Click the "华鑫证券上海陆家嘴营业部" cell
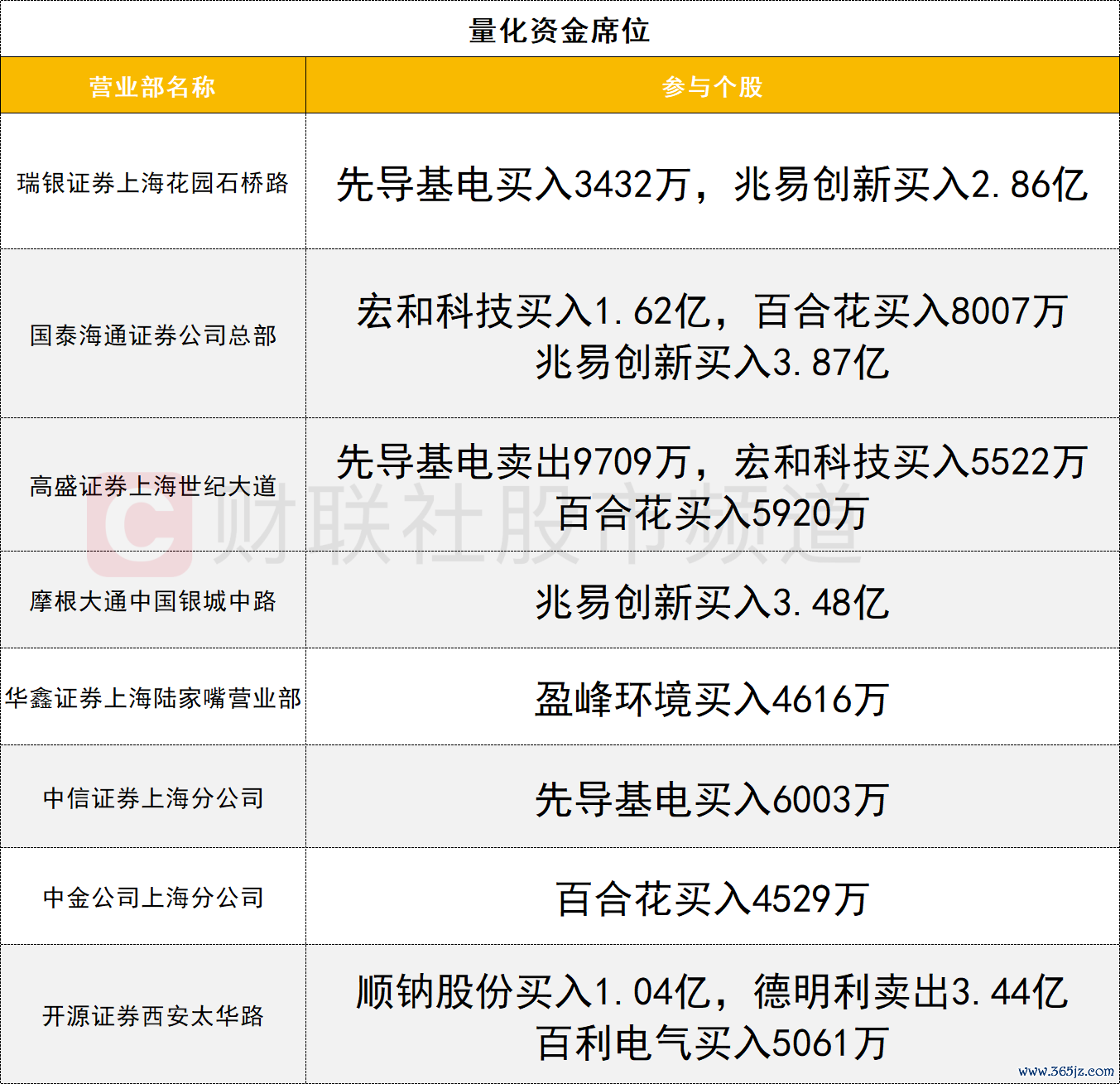This screenshot has width=1120, height=1084. pos(153,697)
